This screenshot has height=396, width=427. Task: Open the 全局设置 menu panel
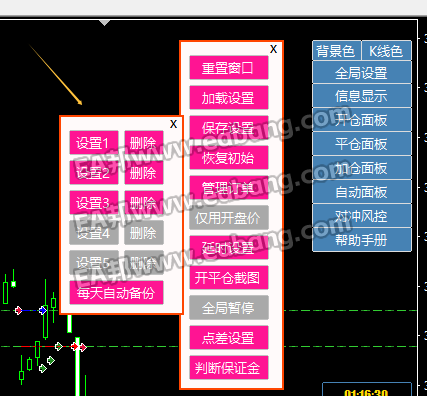pos(362,72)
